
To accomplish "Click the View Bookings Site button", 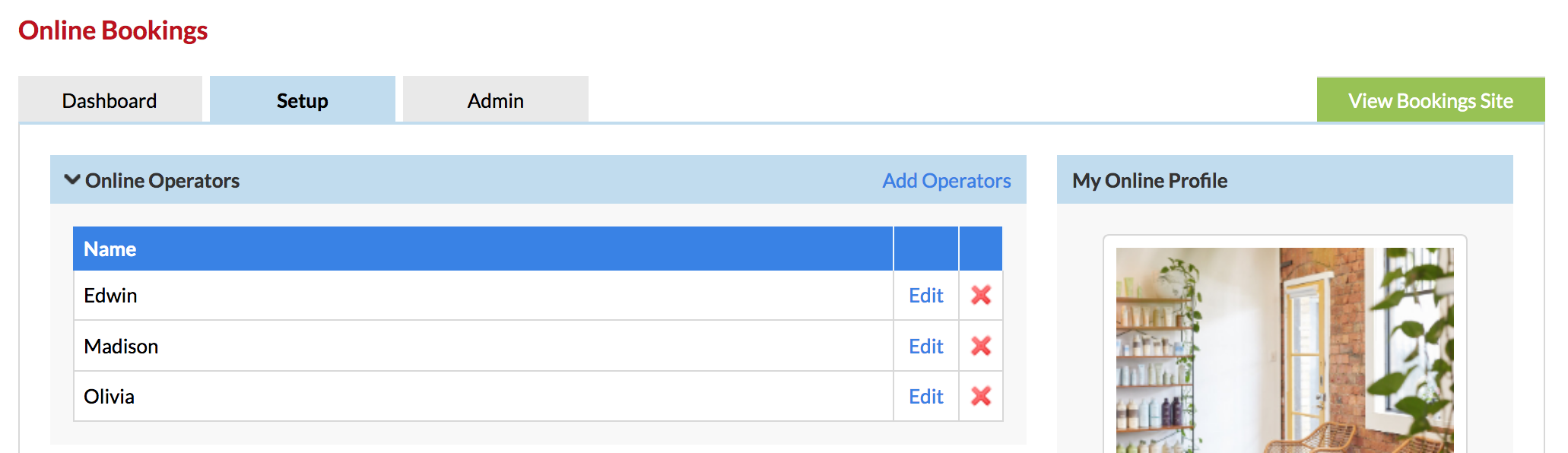I will (x=1430, y=100).
